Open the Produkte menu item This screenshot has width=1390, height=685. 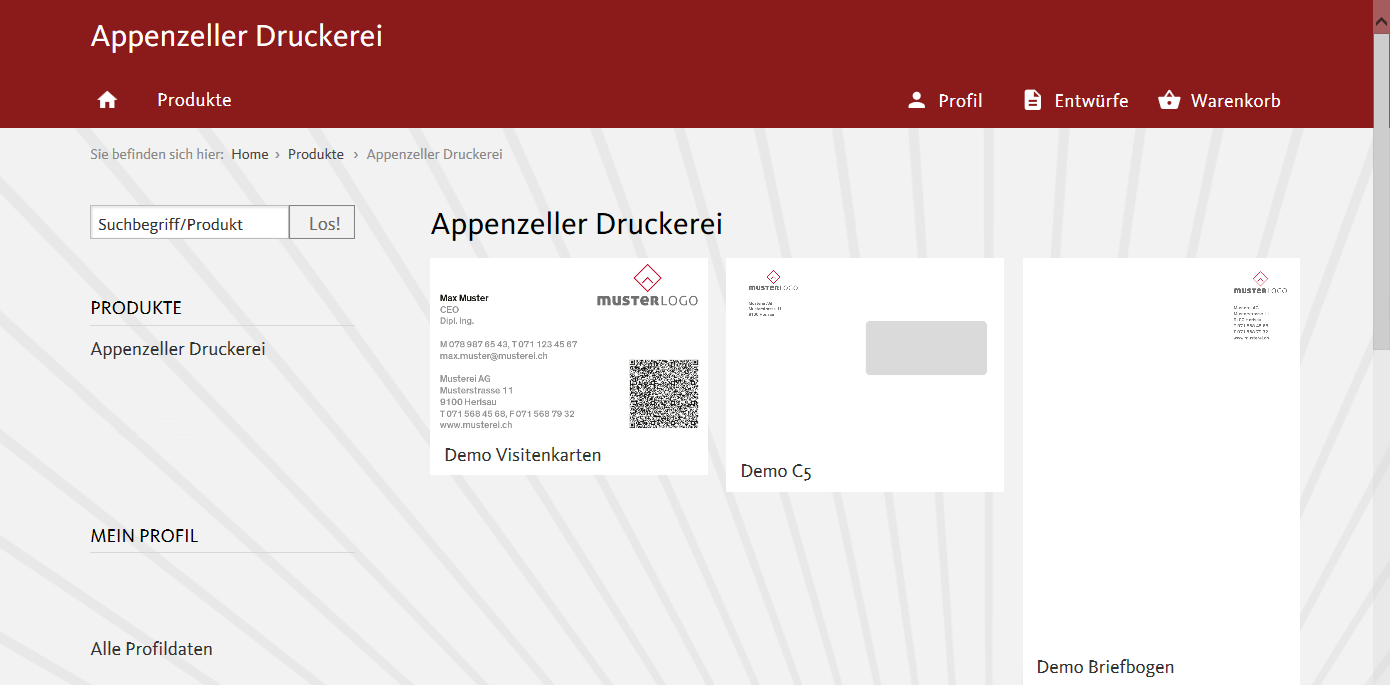tap(194, 100)
